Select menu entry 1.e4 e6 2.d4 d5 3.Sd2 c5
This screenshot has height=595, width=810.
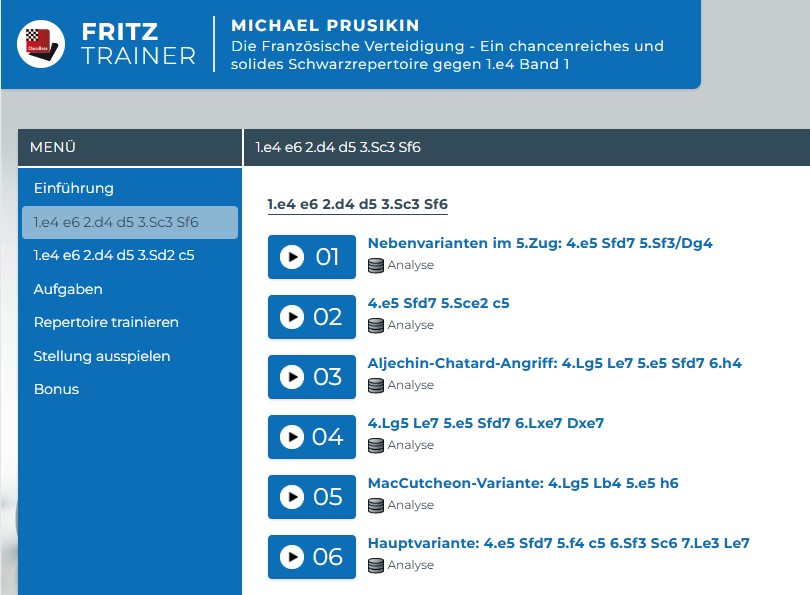pos(113,255)
